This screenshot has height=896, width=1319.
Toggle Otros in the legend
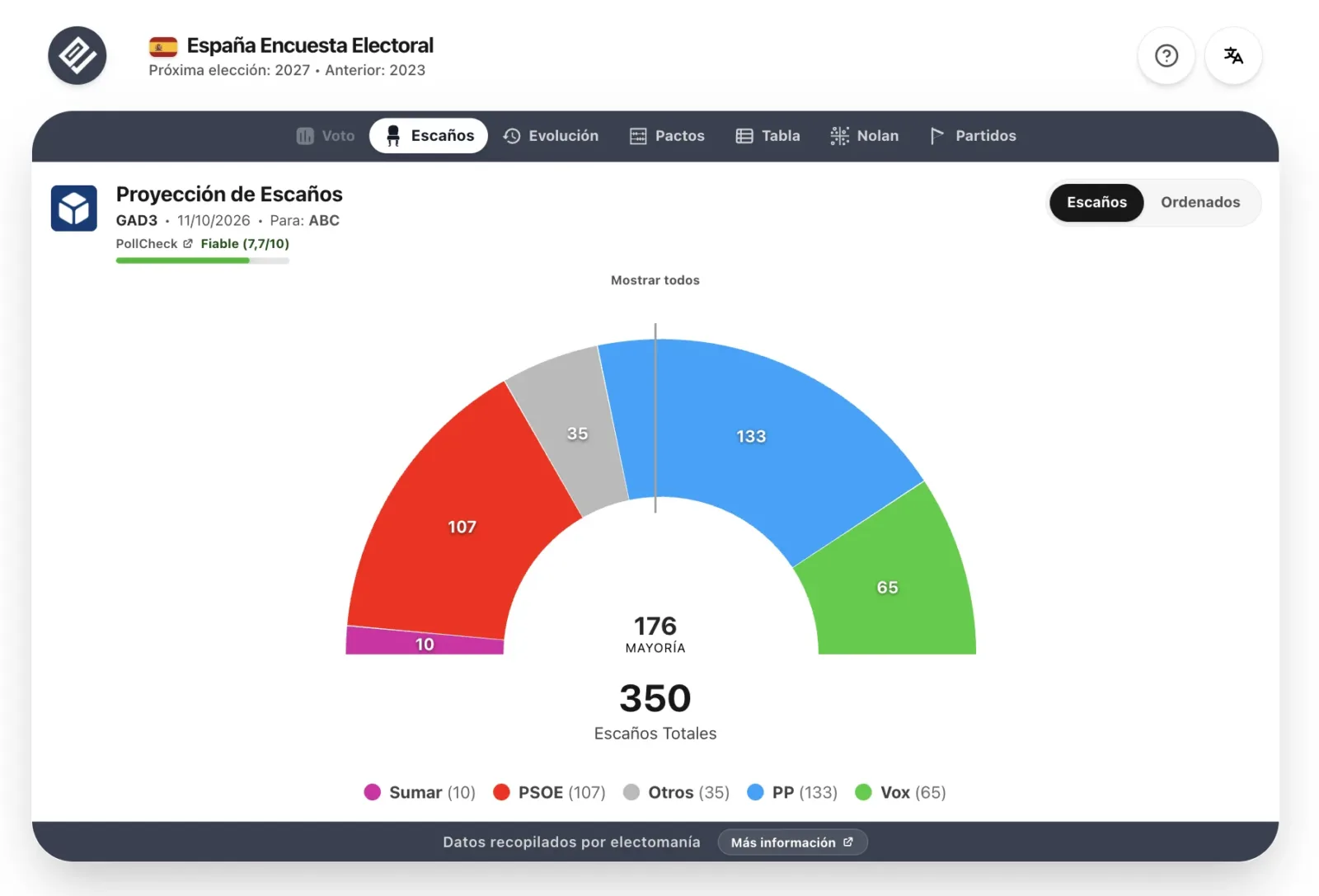pyautogui.click(x=677, y=793)
